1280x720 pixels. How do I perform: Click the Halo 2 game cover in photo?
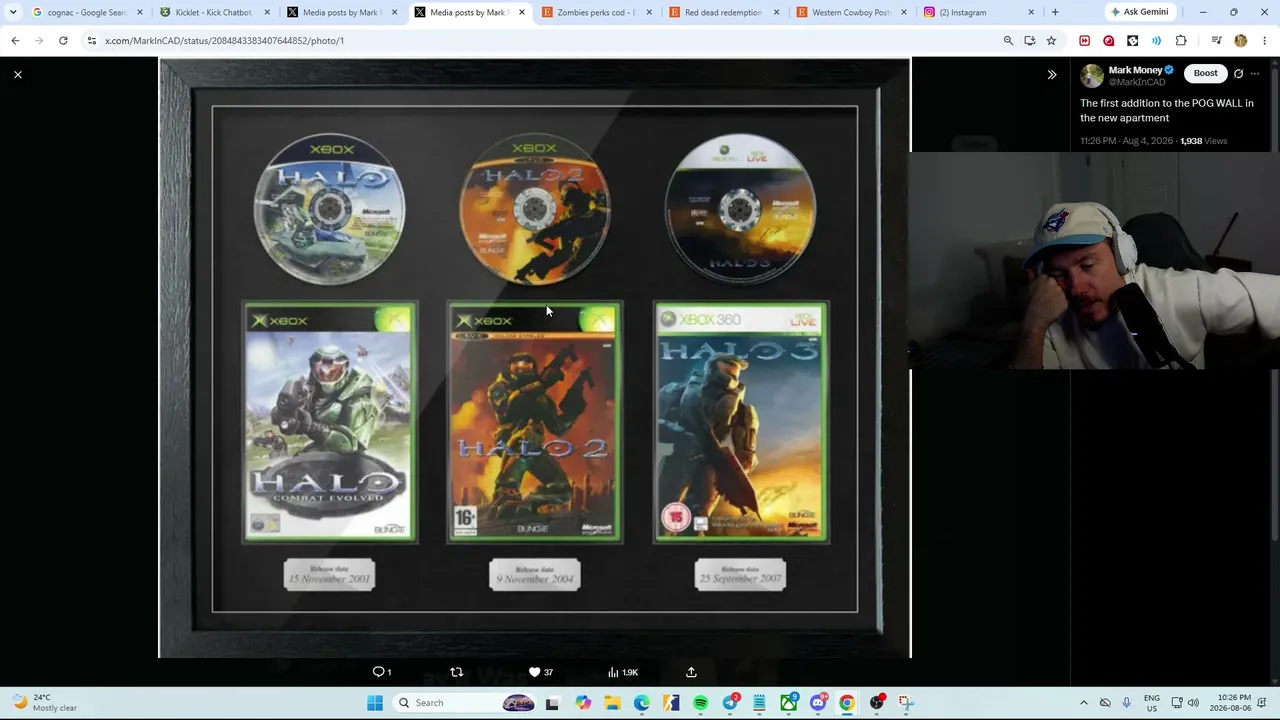point(535,422)
